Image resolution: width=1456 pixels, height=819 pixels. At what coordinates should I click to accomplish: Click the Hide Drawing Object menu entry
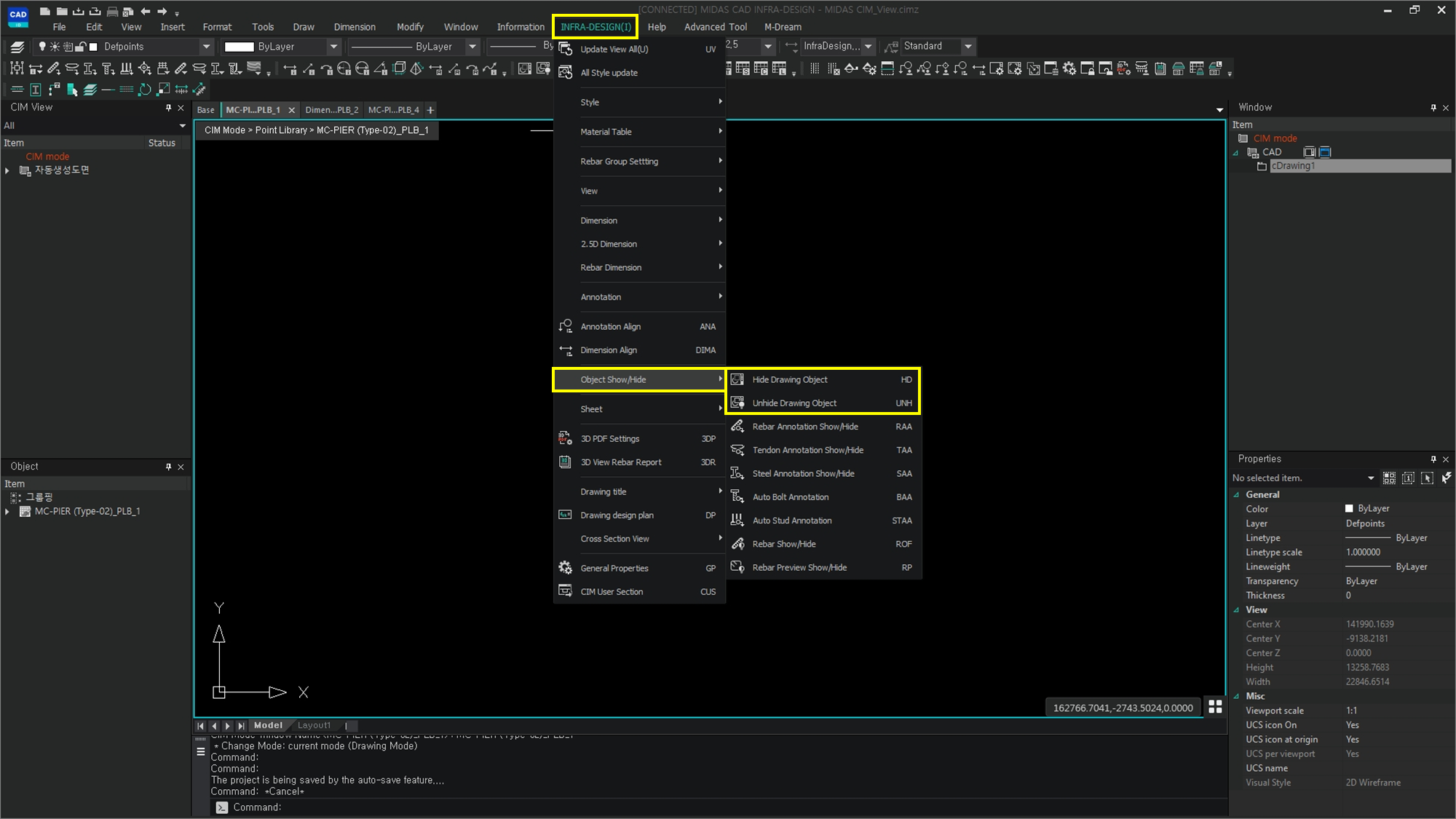tap(790, 379)
